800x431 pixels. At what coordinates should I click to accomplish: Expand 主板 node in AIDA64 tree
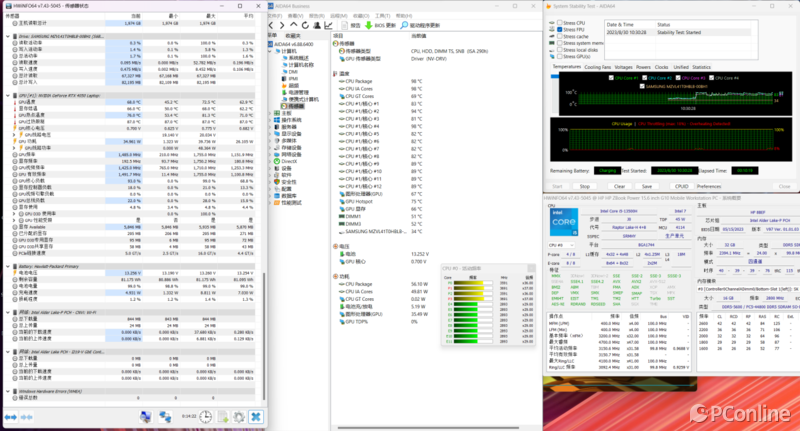[x=271, y=113]
